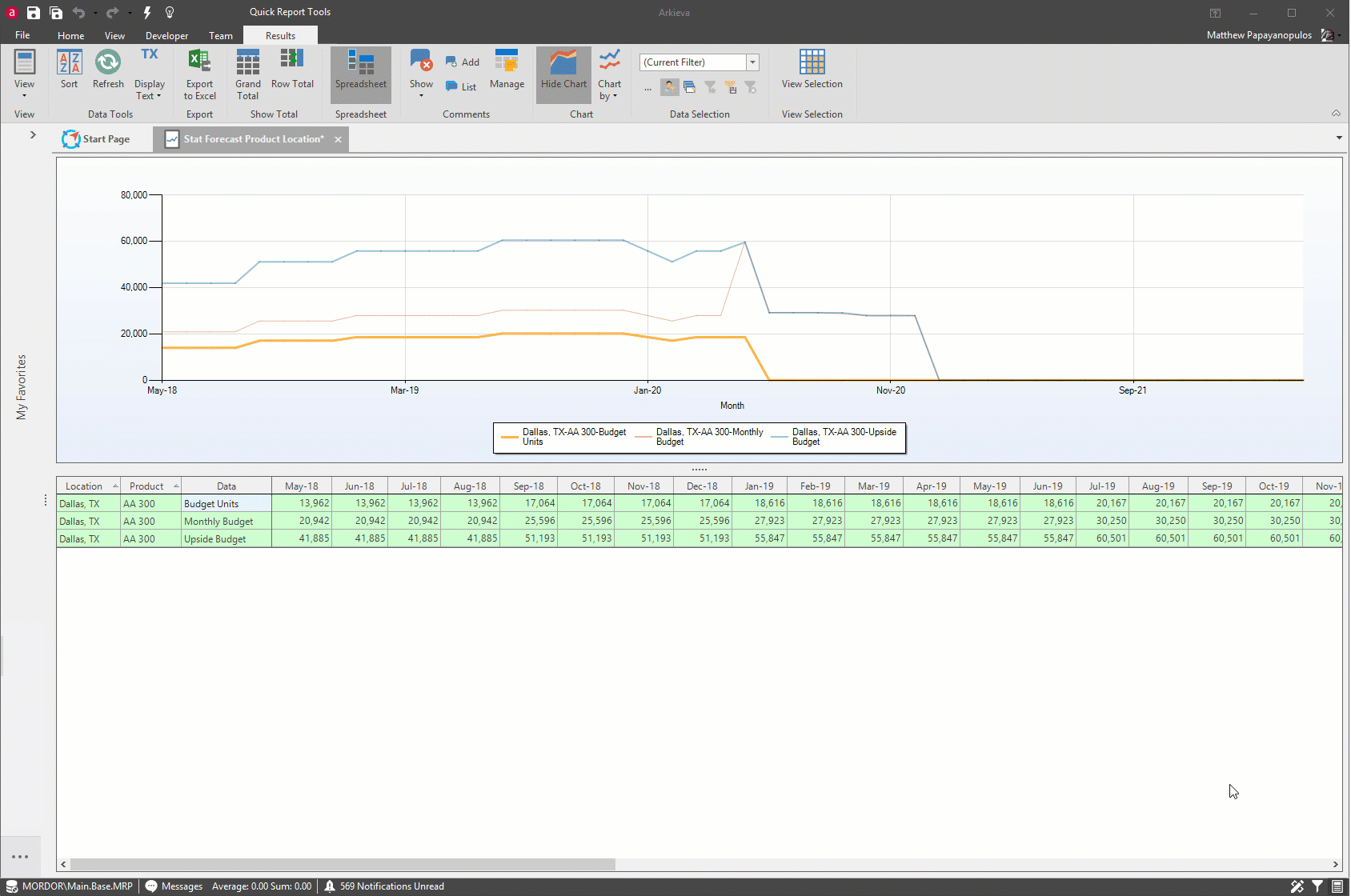Click the user selection icon in Data Selection
Screen dimensions: 1351x896
pyautogui.click(x=670, y=87)
